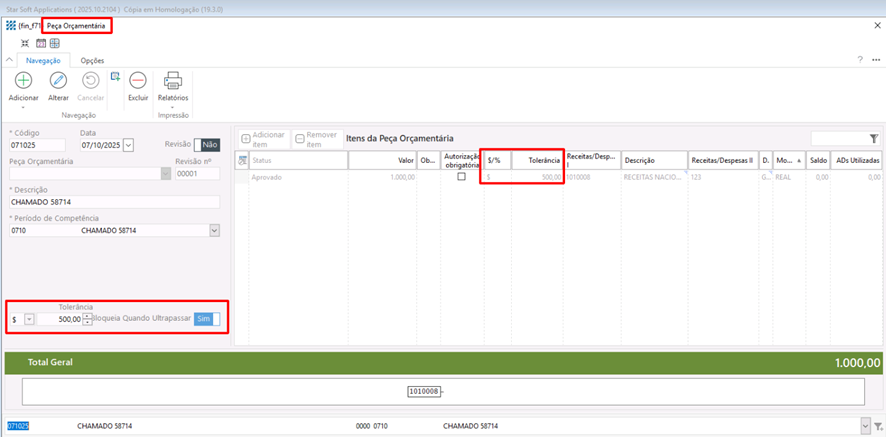
Task: Click the calendar icon in quick toolbar
Action: [x=41, y=44]
